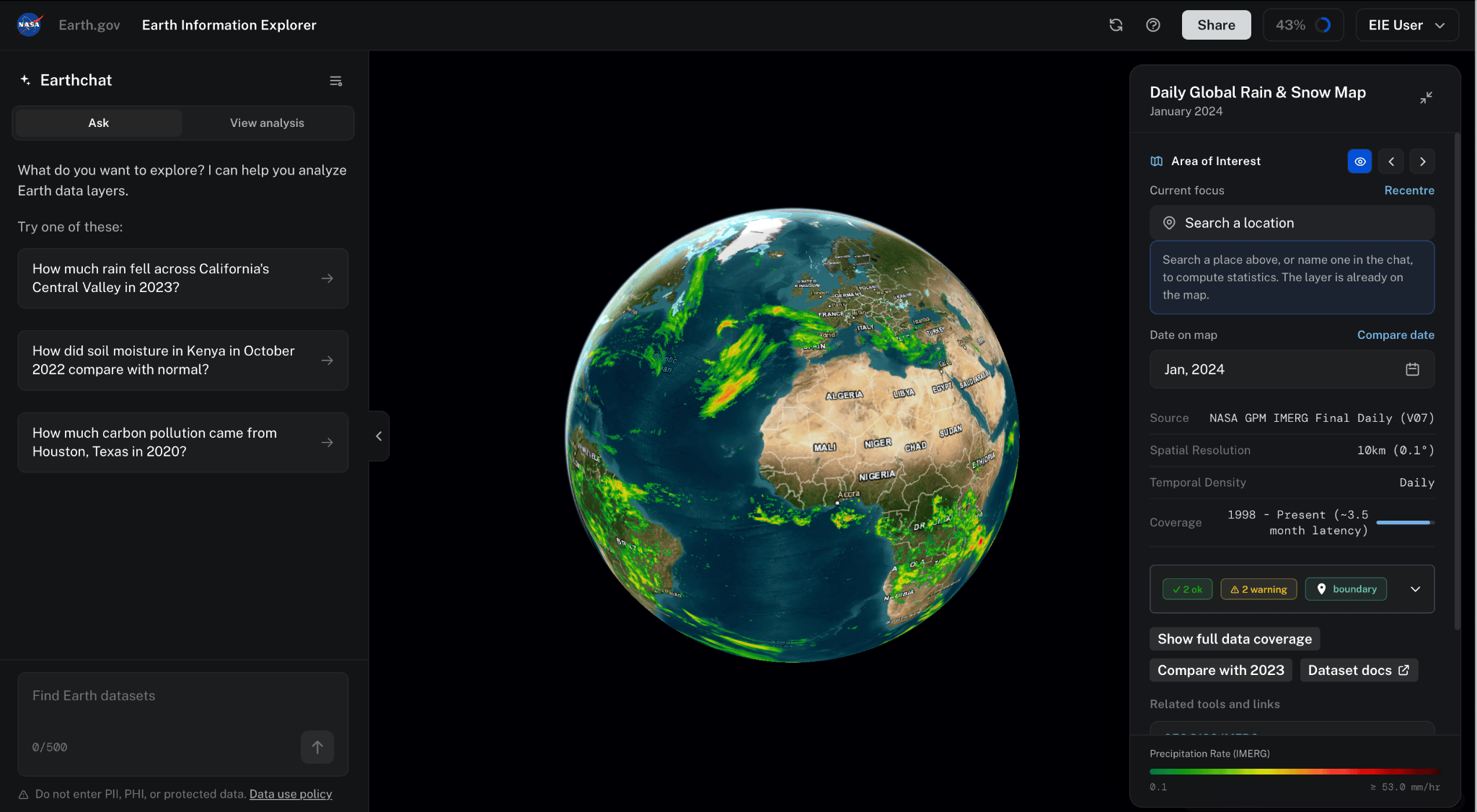Screen dimensions: 1477x812
Task: Click Earth Information Explorer title
Action: [229, 25]
